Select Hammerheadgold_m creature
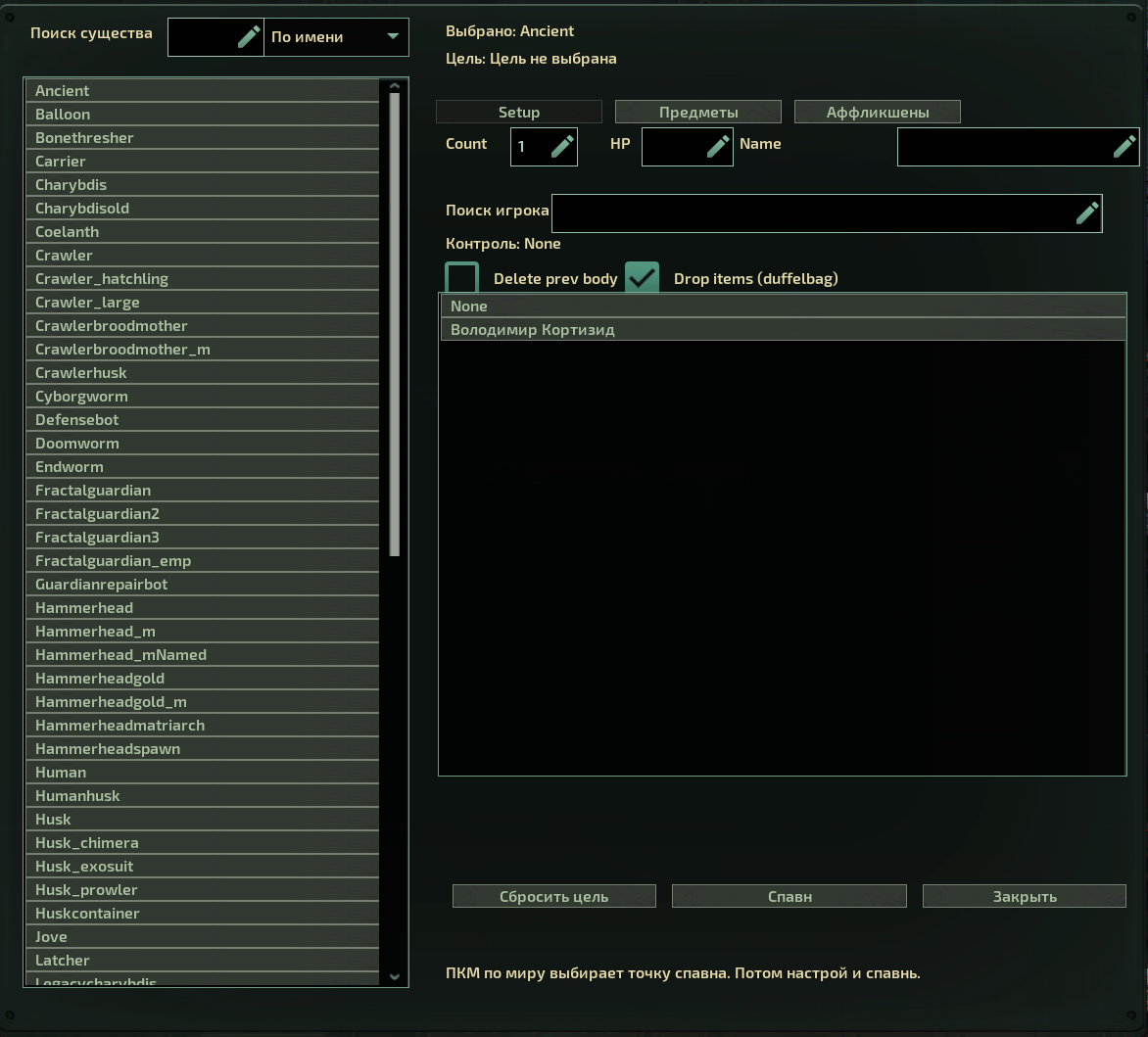This screenshot has width=1148, height=1037. (203, 701)
